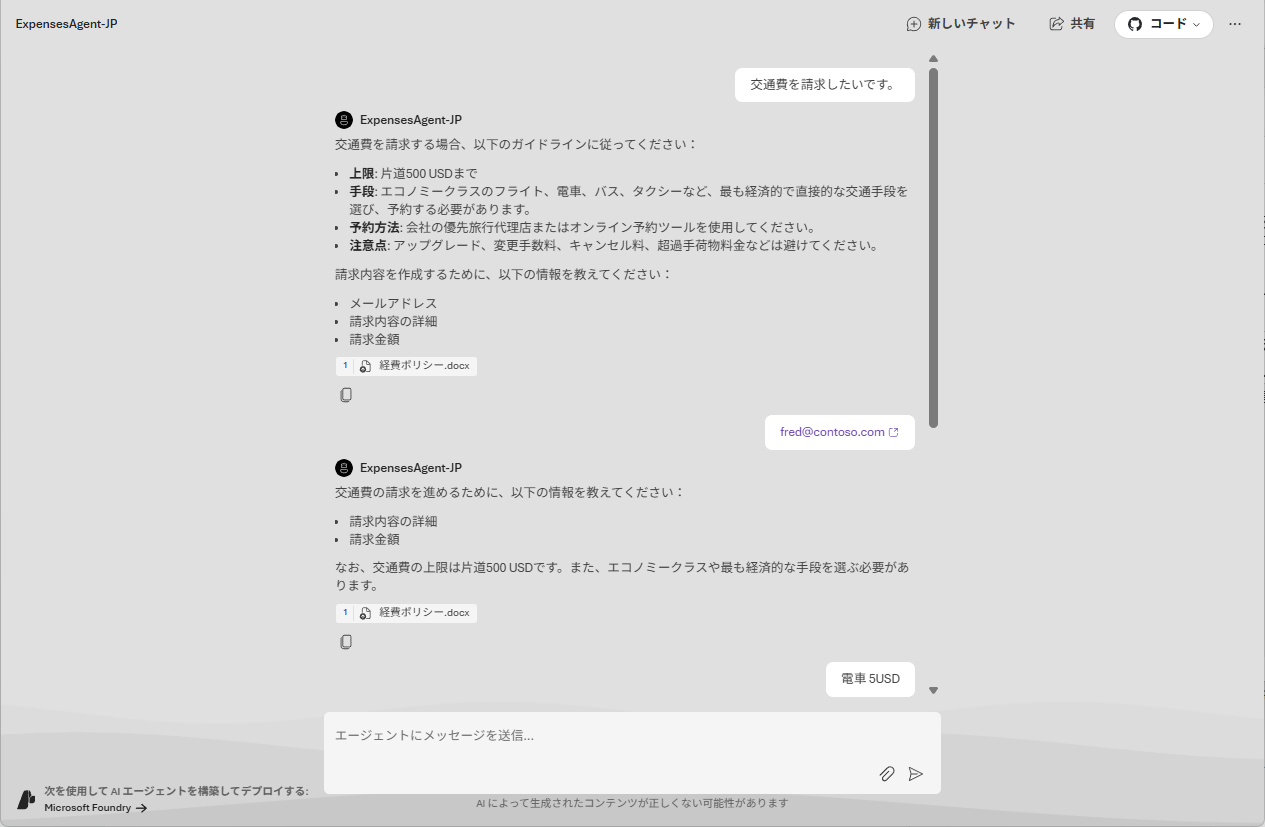
Task: Copy the first agent response using the copy icon
Action: [346, 394]
